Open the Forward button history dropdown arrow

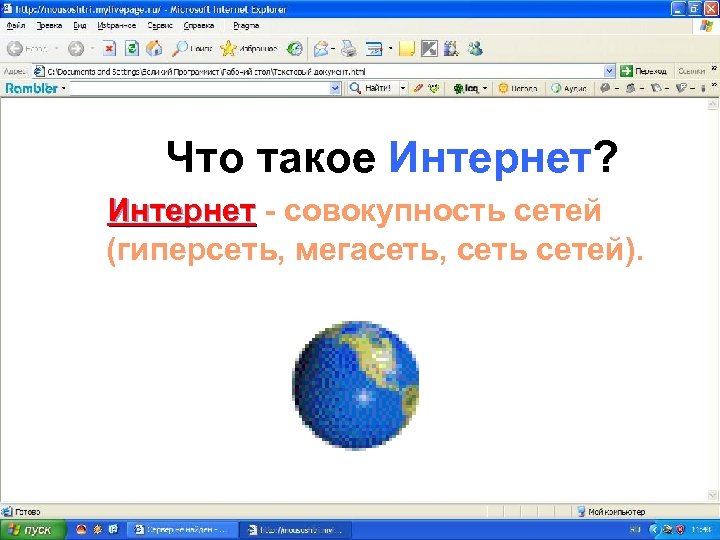pos(92,48)
